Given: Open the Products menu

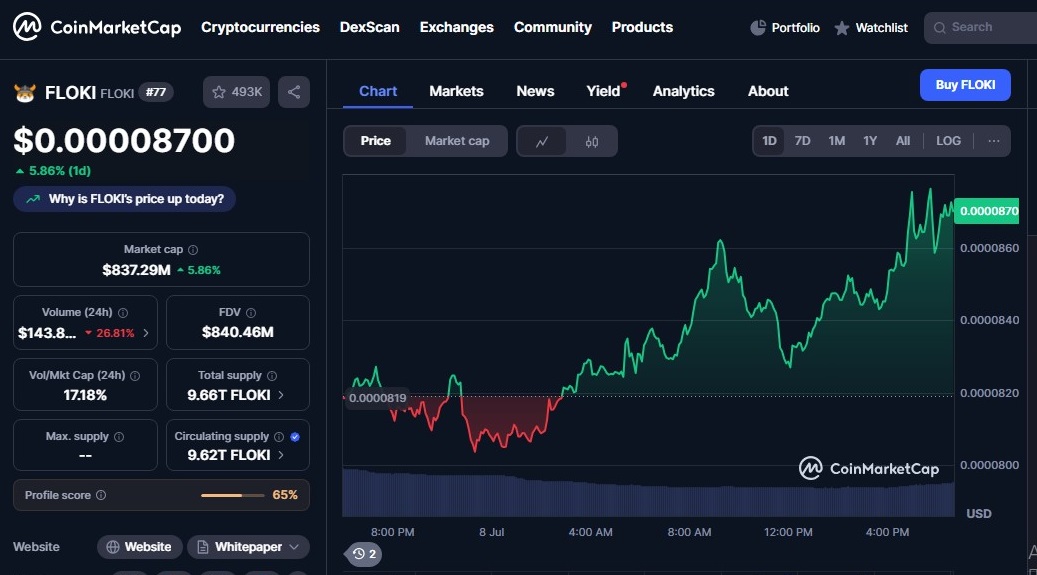Looking at the screenshot, I should tap(642, 27).
